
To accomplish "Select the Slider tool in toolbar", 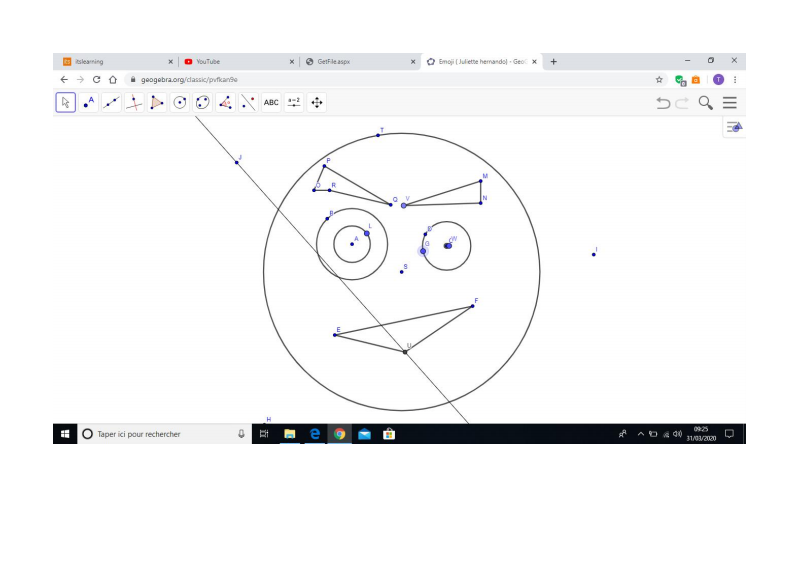I will click(294, 102).
